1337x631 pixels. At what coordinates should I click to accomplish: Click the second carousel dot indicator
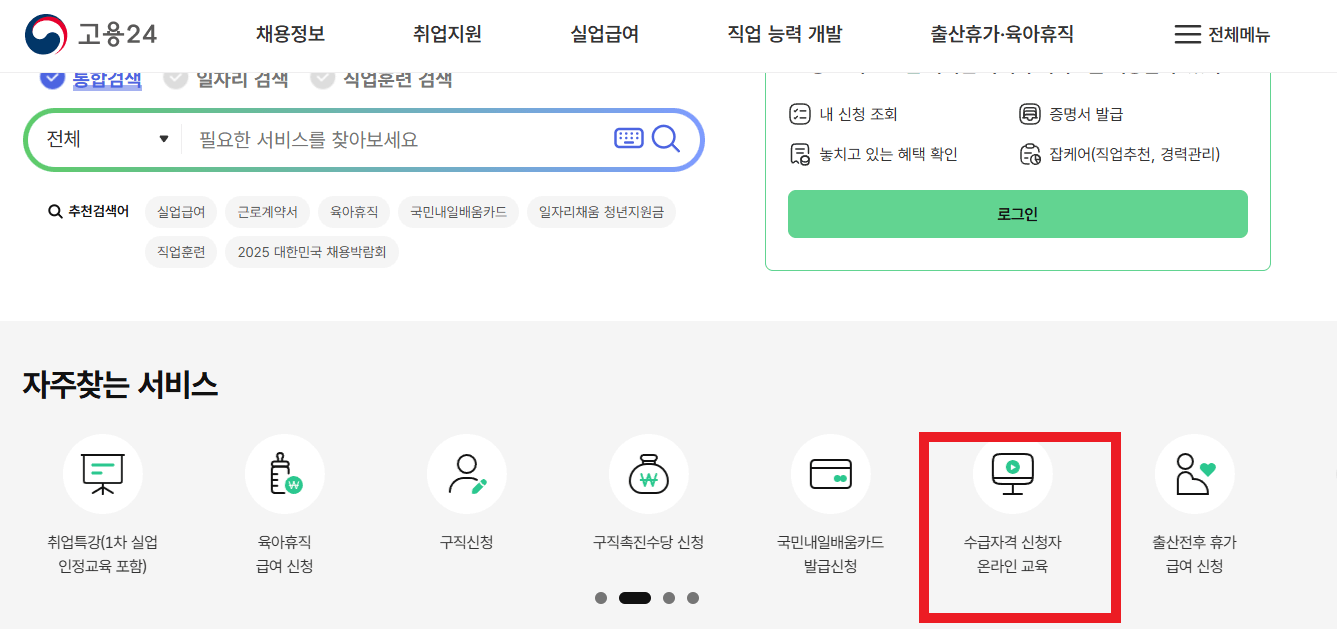[637, 597]
